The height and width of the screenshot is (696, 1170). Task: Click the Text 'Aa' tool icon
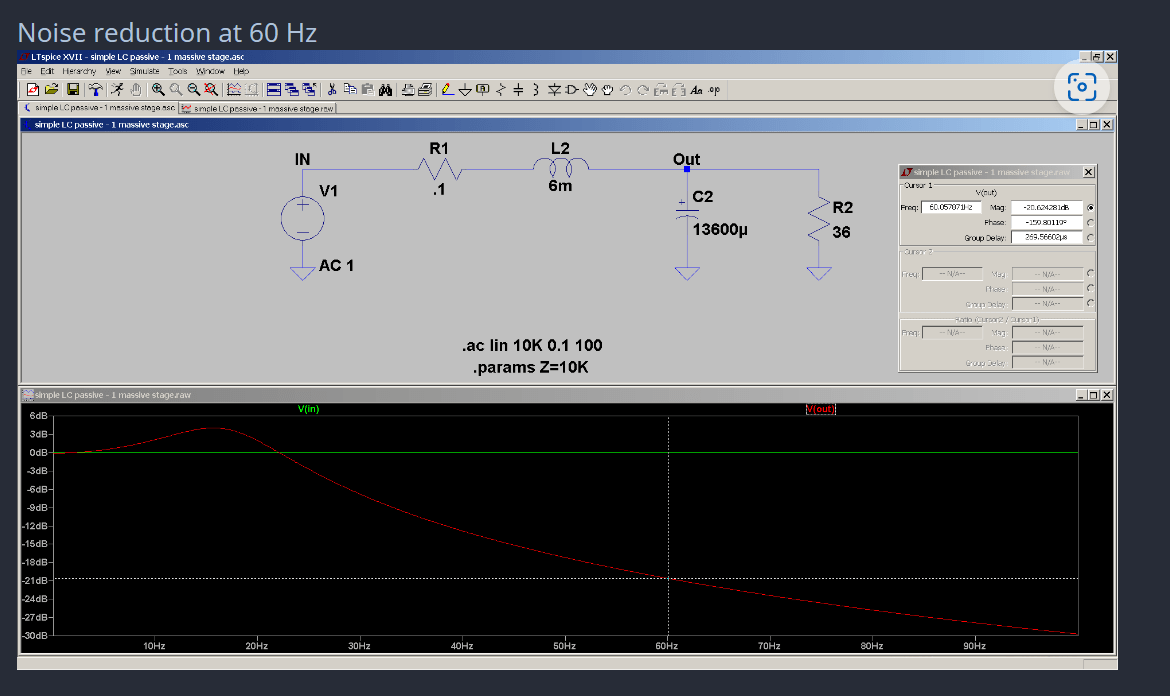[x=696, y=90]
